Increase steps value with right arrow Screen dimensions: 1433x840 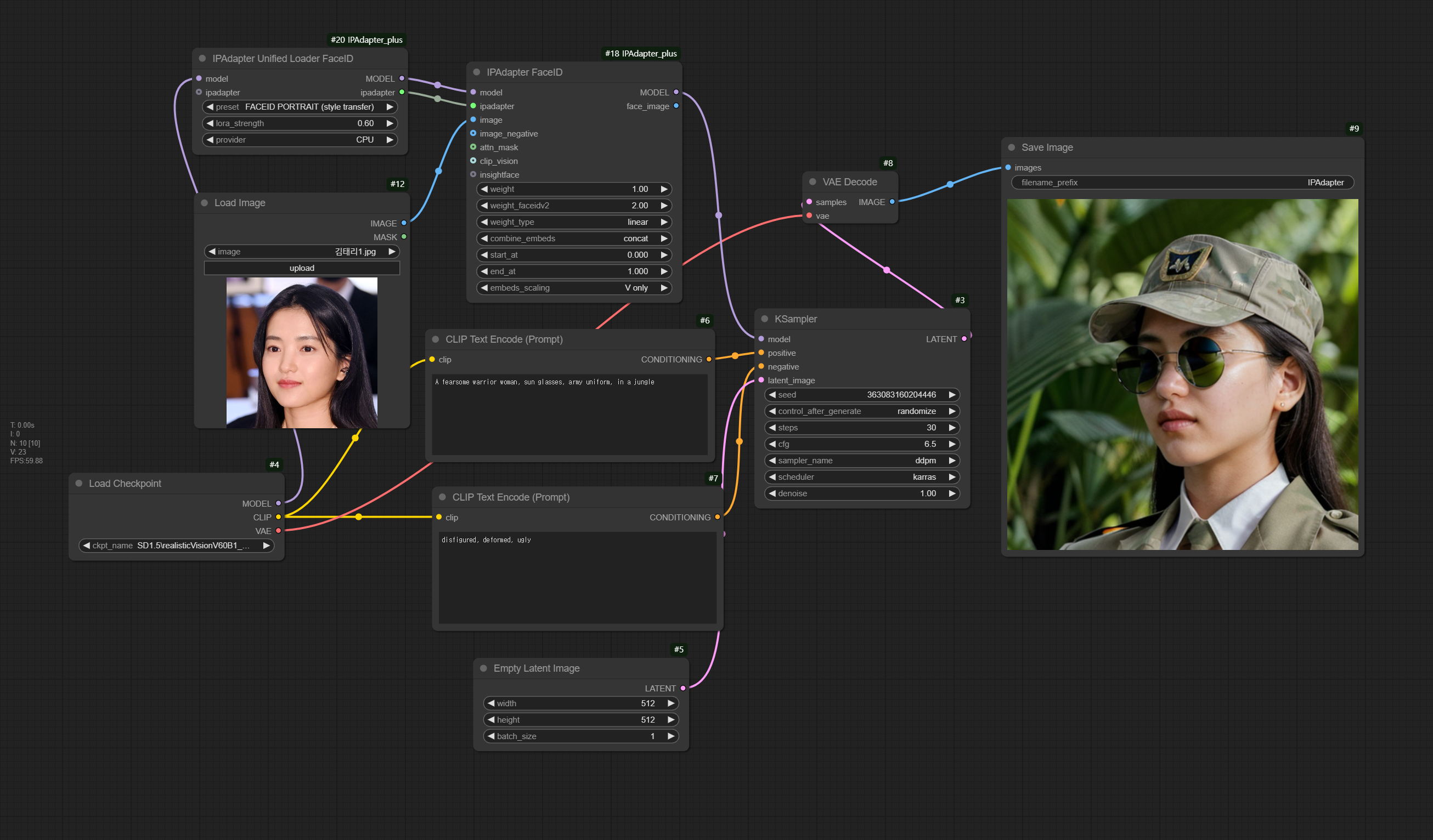click(x=952, y=427)
